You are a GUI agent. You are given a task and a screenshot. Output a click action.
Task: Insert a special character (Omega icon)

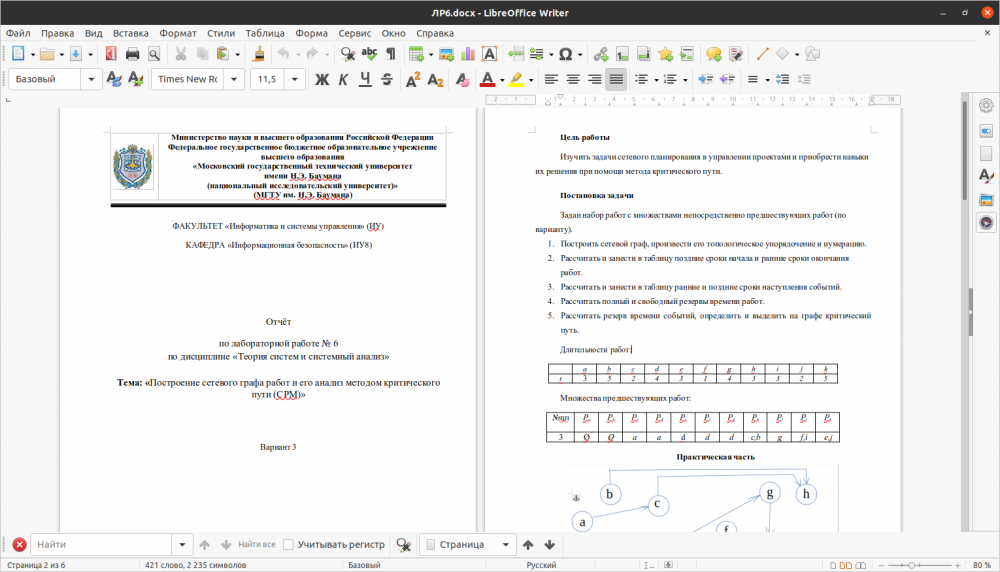click(565, 54)
